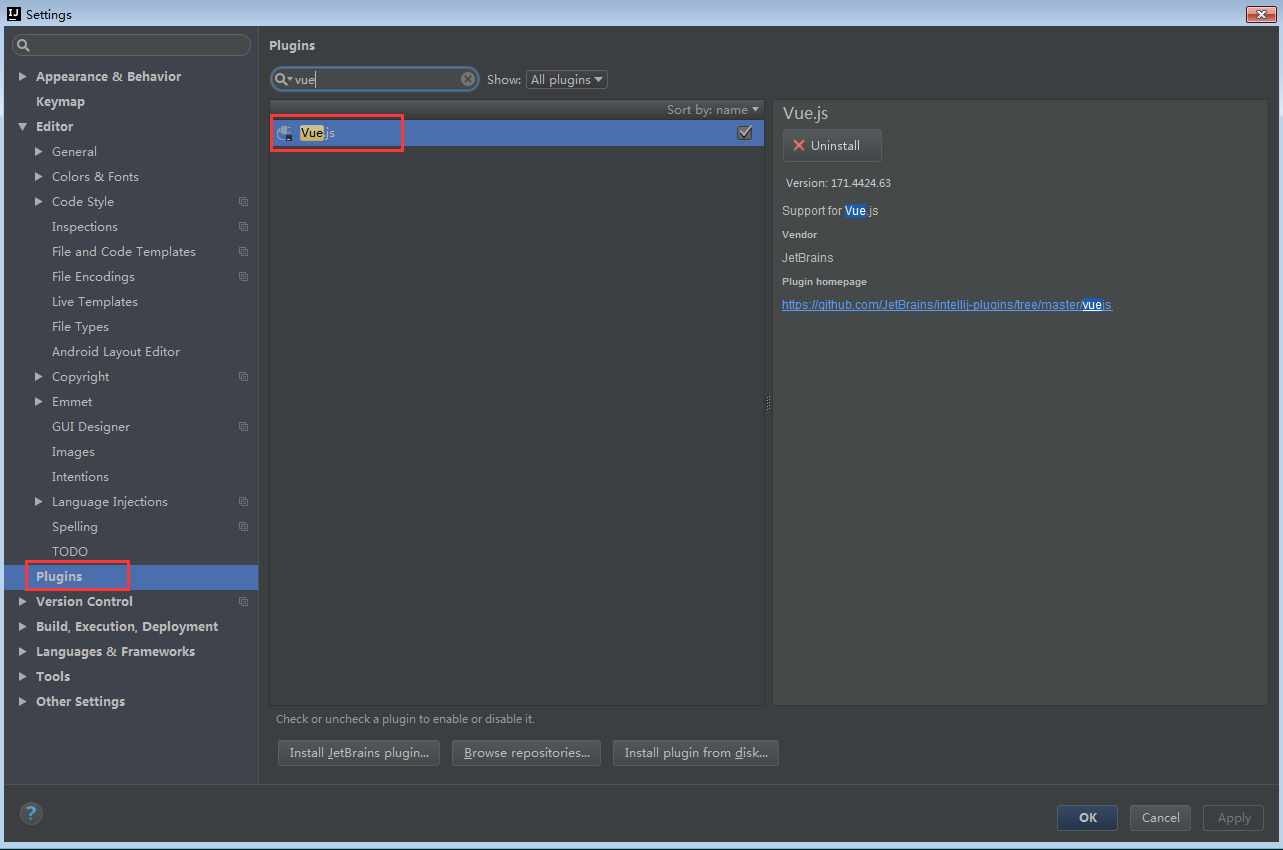Open File and Code Templates settings
The width and height of the screenshot is (1283, 850).
coord(124,252)
